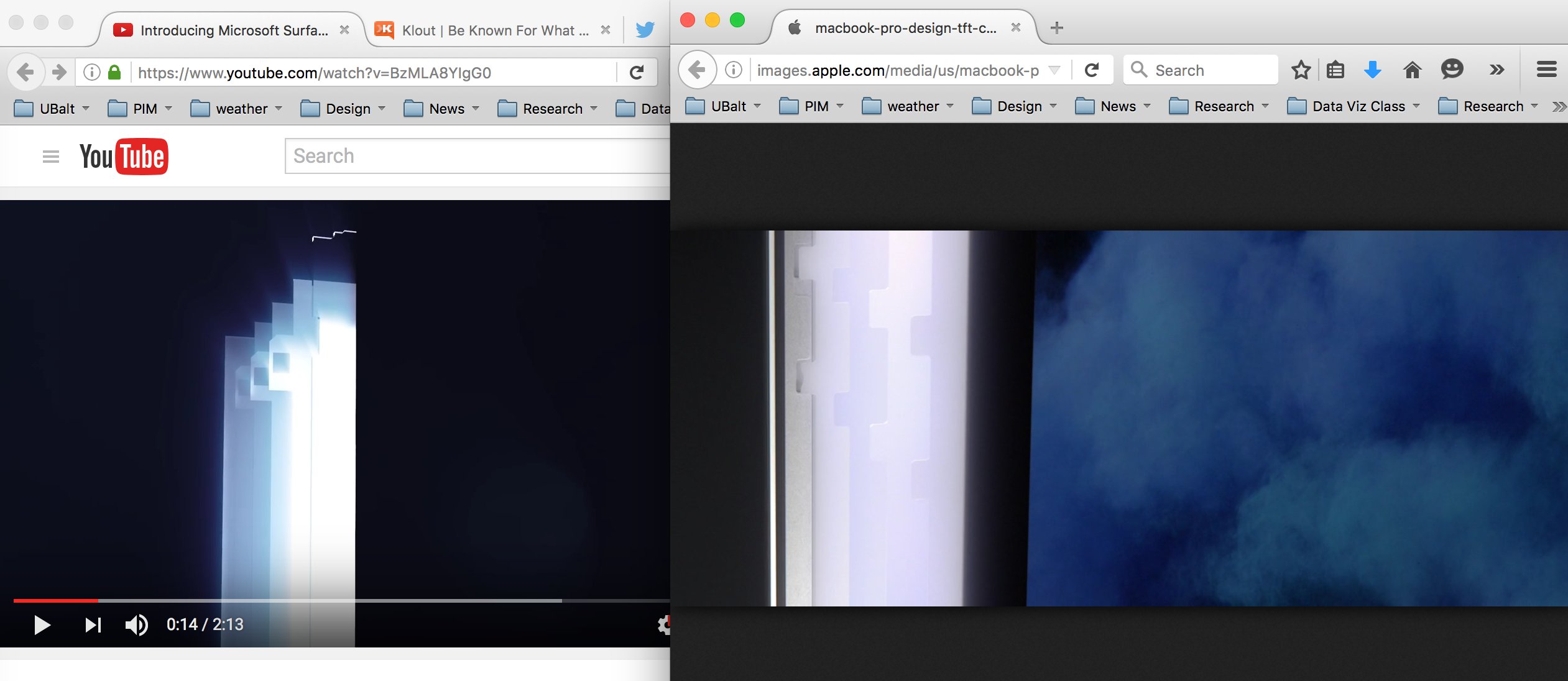Show more toolbar items with chevron
This screenshot has width=1568, height=681.
pyautogui.click(x=1497, y=70)
